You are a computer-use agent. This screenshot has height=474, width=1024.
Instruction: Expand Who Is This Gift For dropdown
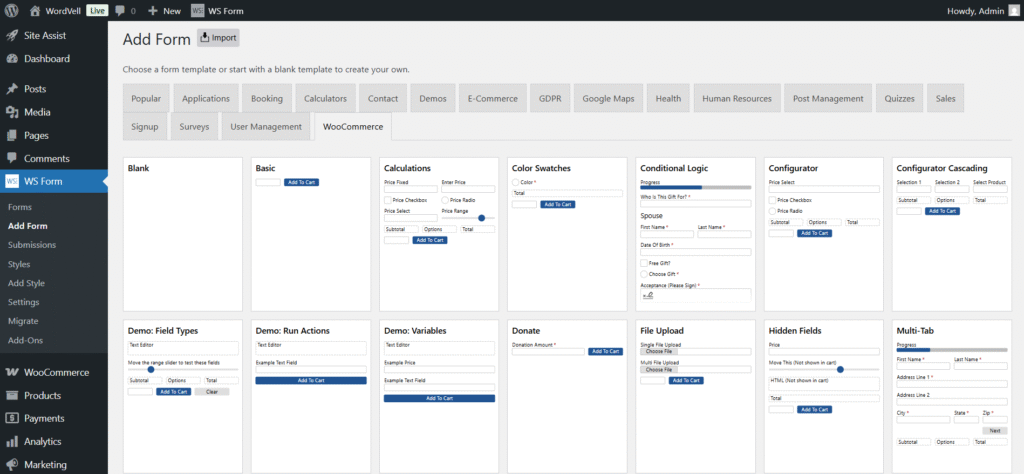(x=695, y=203)
